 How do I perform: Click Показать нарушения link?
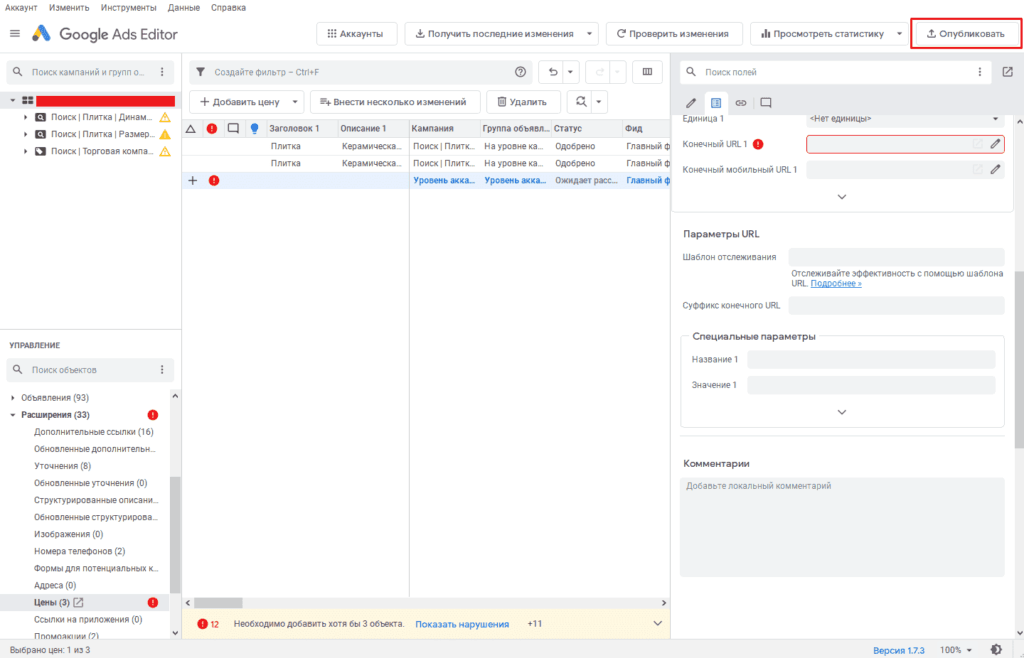tap(462, 624)
